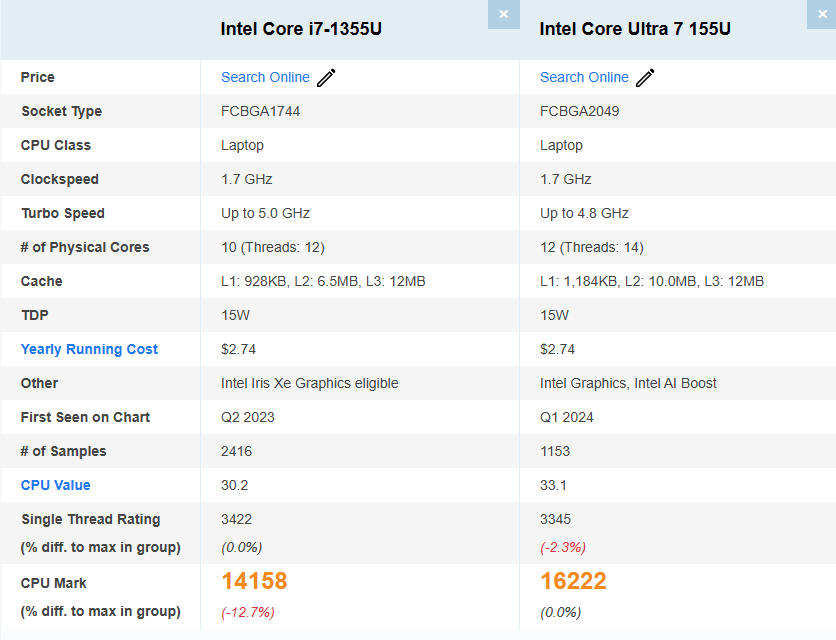This screenshot has height=640, width=836.
Task: Select the Intel Core i7-1355U heading
Action: pyautogui.click(x=301, y=29)
